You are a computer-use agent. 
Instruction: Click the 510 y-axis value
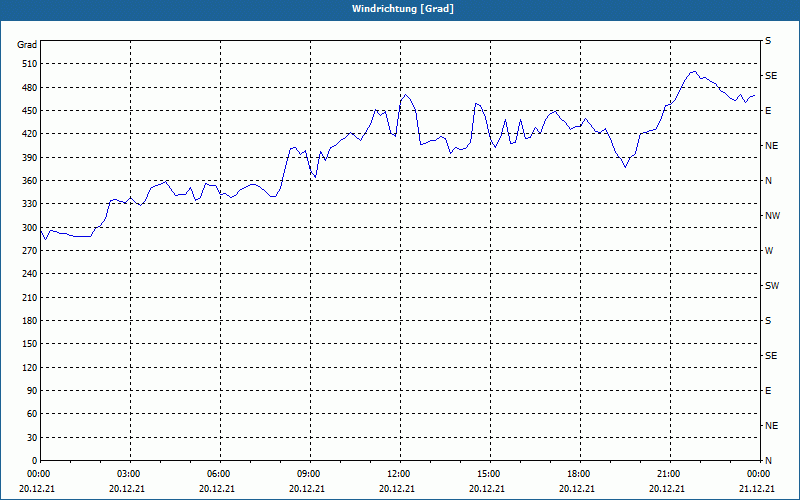coord(30,64)
